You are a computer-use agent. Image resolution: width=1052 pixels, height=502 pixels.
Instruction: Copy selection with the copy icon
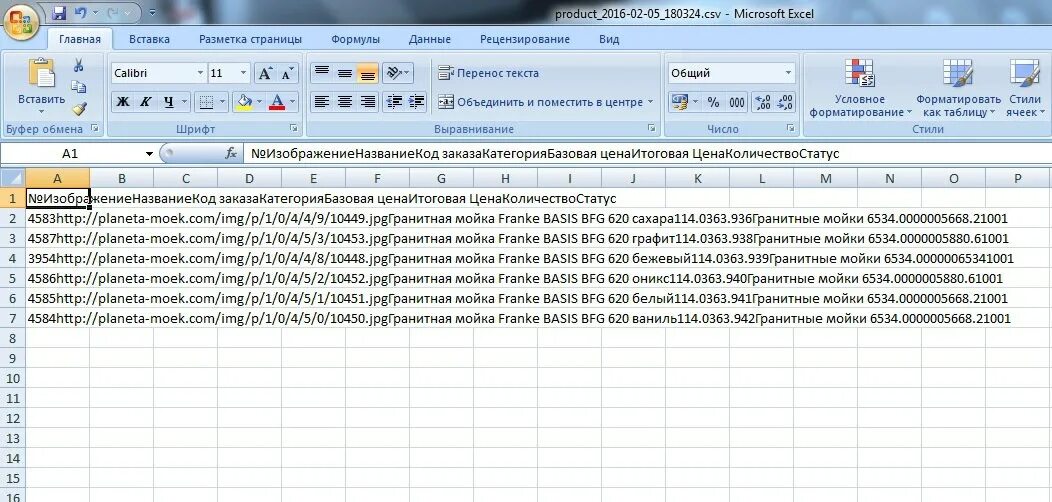coord(78,87)
